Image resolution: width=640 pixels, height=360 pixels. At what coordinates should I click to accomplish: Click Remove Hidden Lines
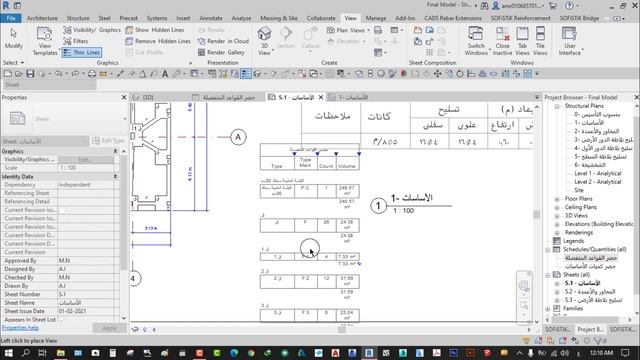coord(158,41)
